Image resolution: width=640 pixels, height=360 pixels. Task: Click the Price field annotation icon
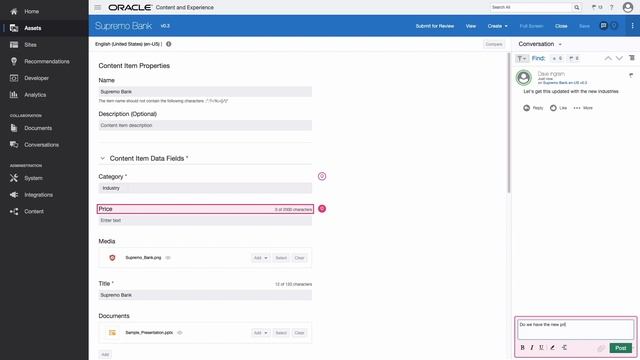pos(322,209)
